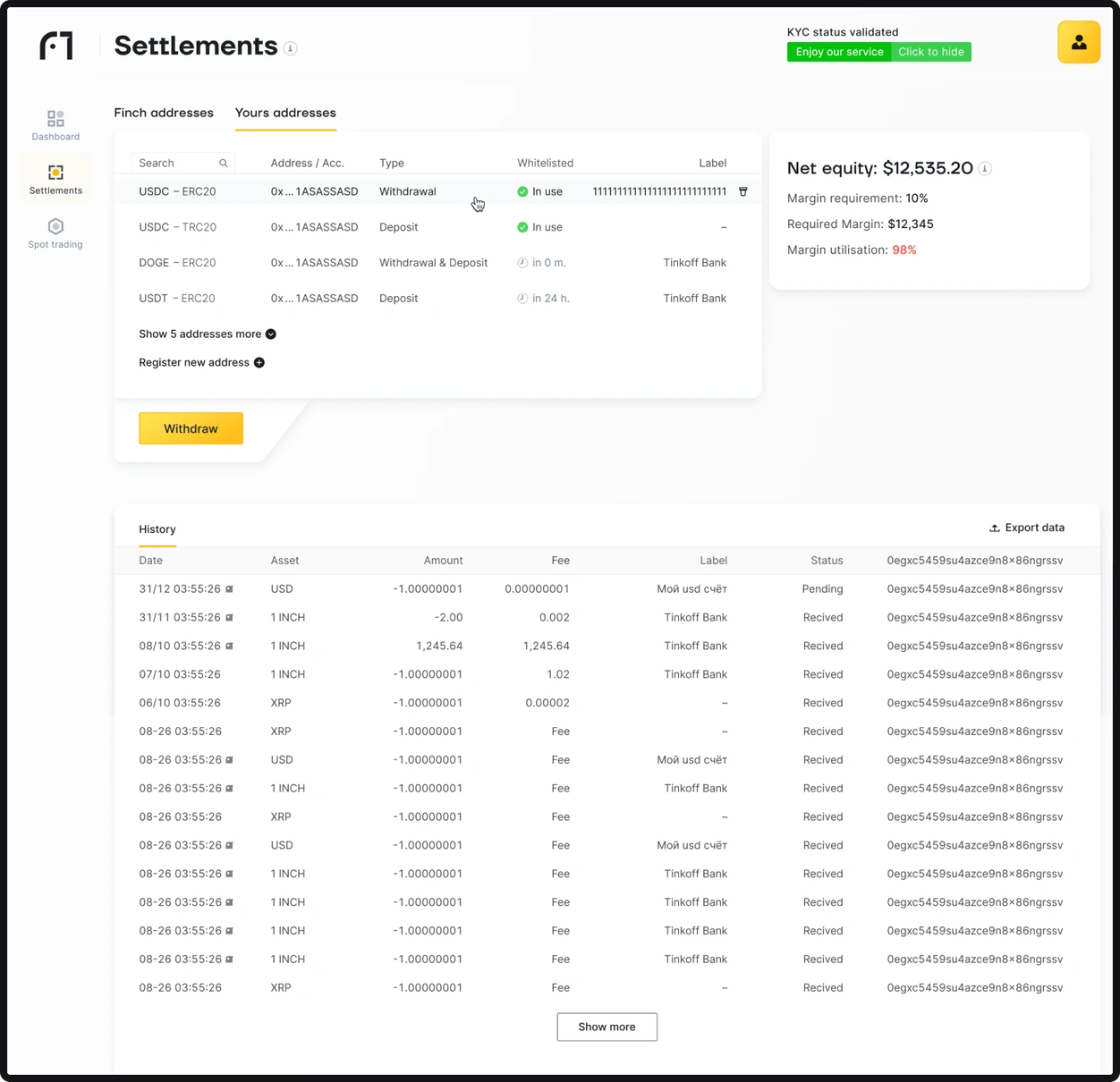Click the green Enjoy our service badge

[x=839, y=52]
